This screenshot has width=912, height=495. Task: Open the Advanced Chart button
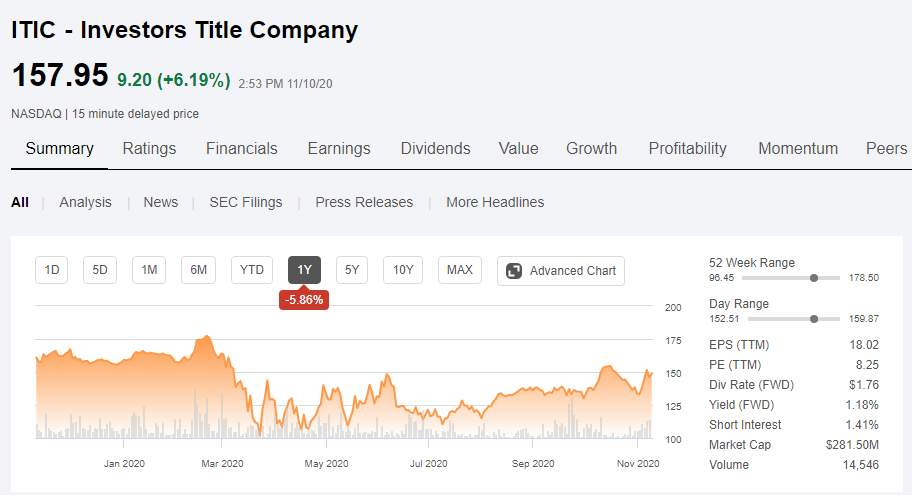561,271
